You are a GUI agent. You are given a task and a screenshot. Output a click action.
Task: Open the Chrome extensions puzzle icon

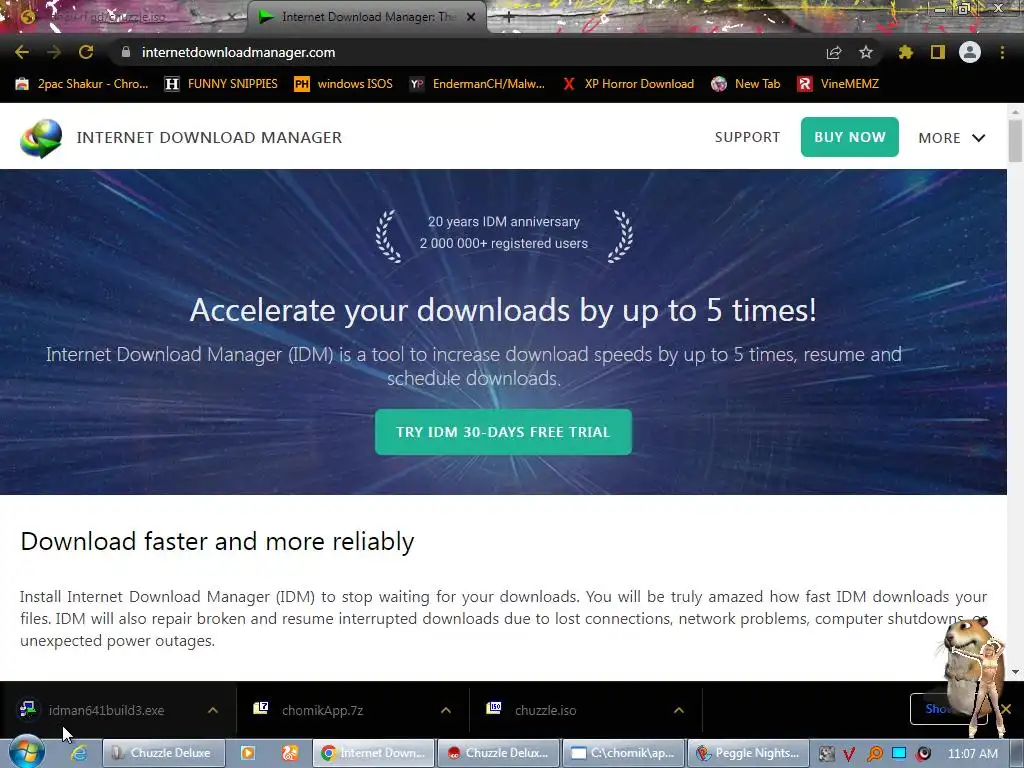click(x=906, y=52)
